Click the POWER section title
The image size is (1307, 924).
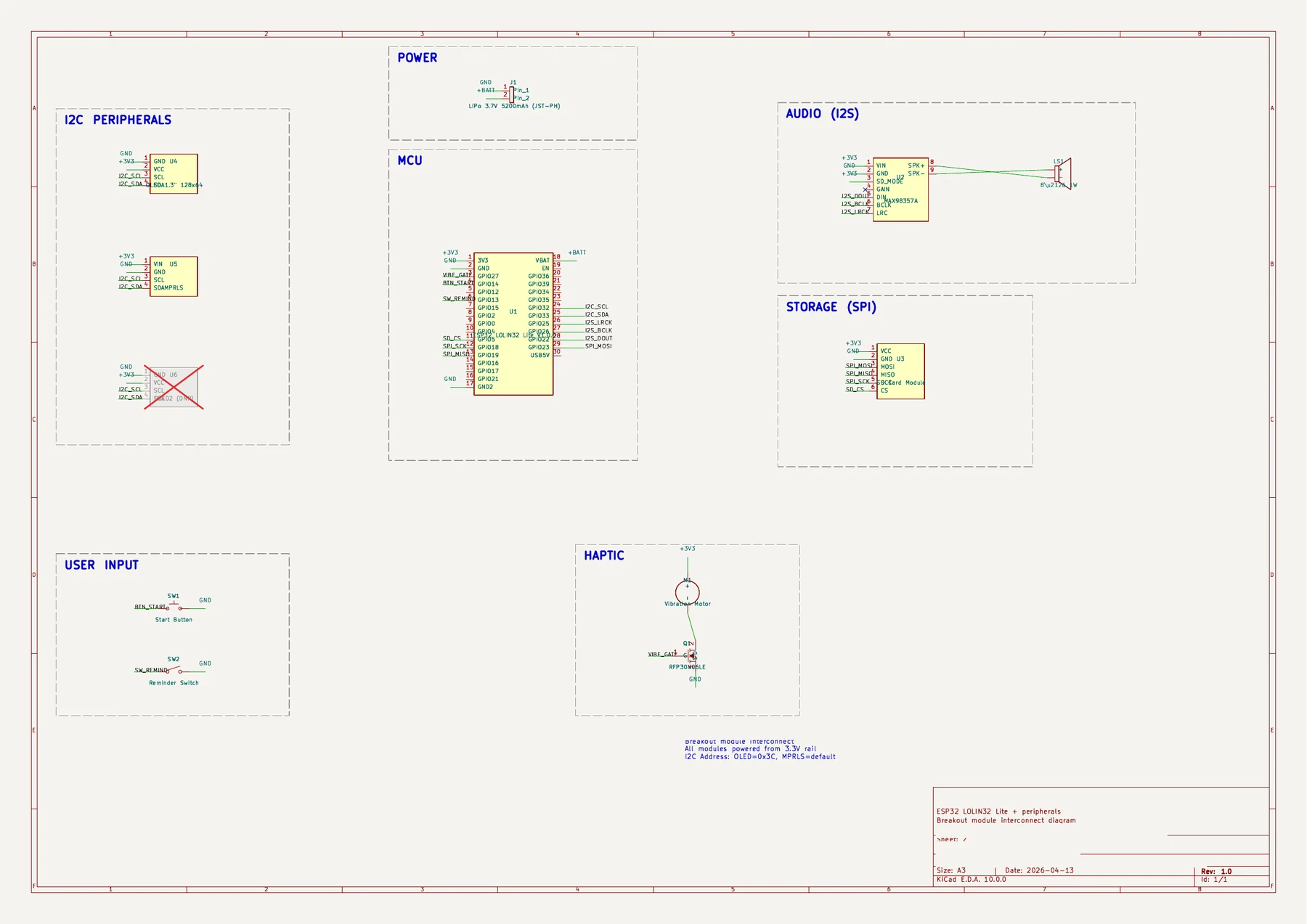tap(417, 58)
